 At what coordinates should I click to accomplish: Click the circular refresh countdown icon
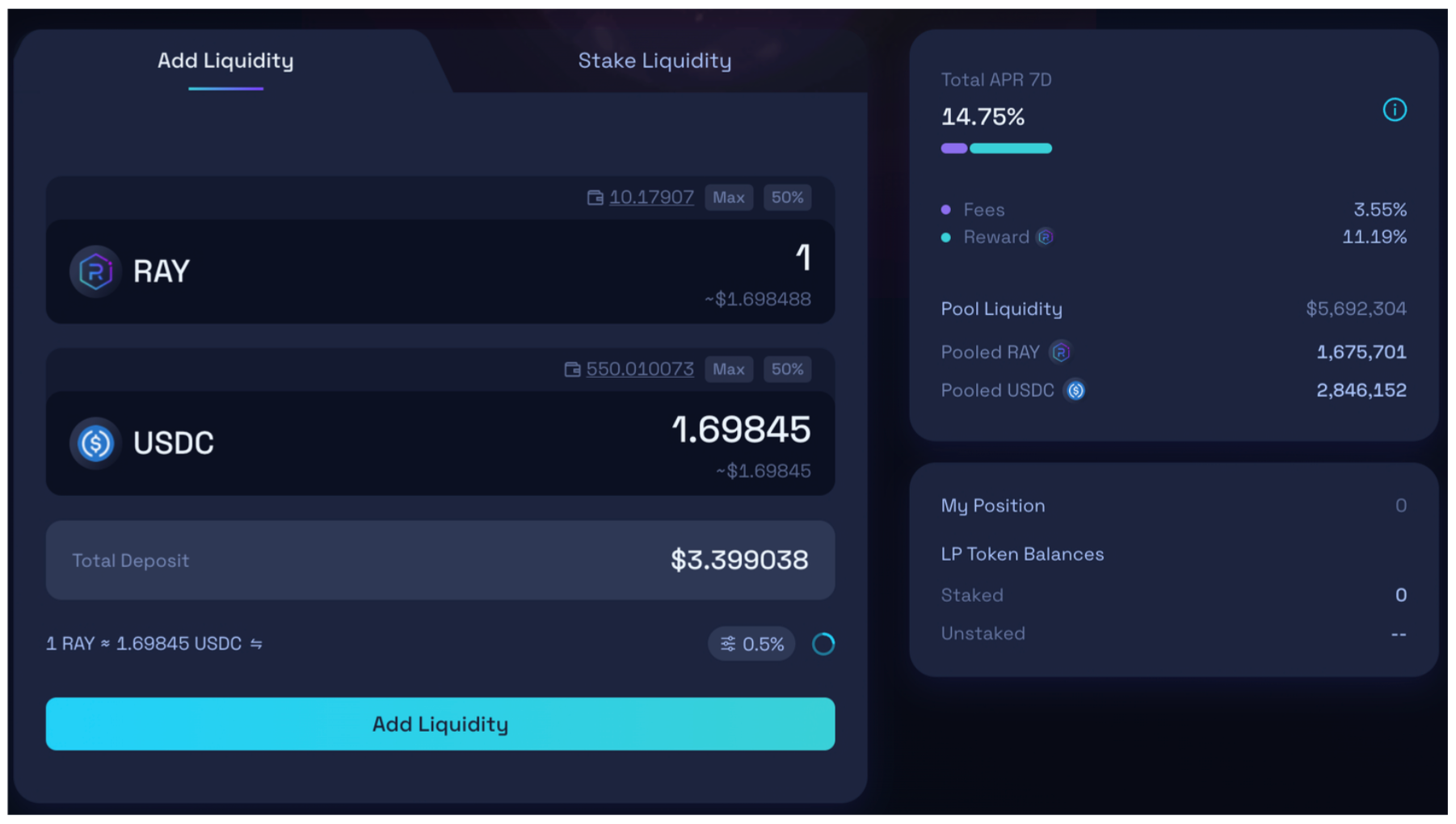point(823,644)
